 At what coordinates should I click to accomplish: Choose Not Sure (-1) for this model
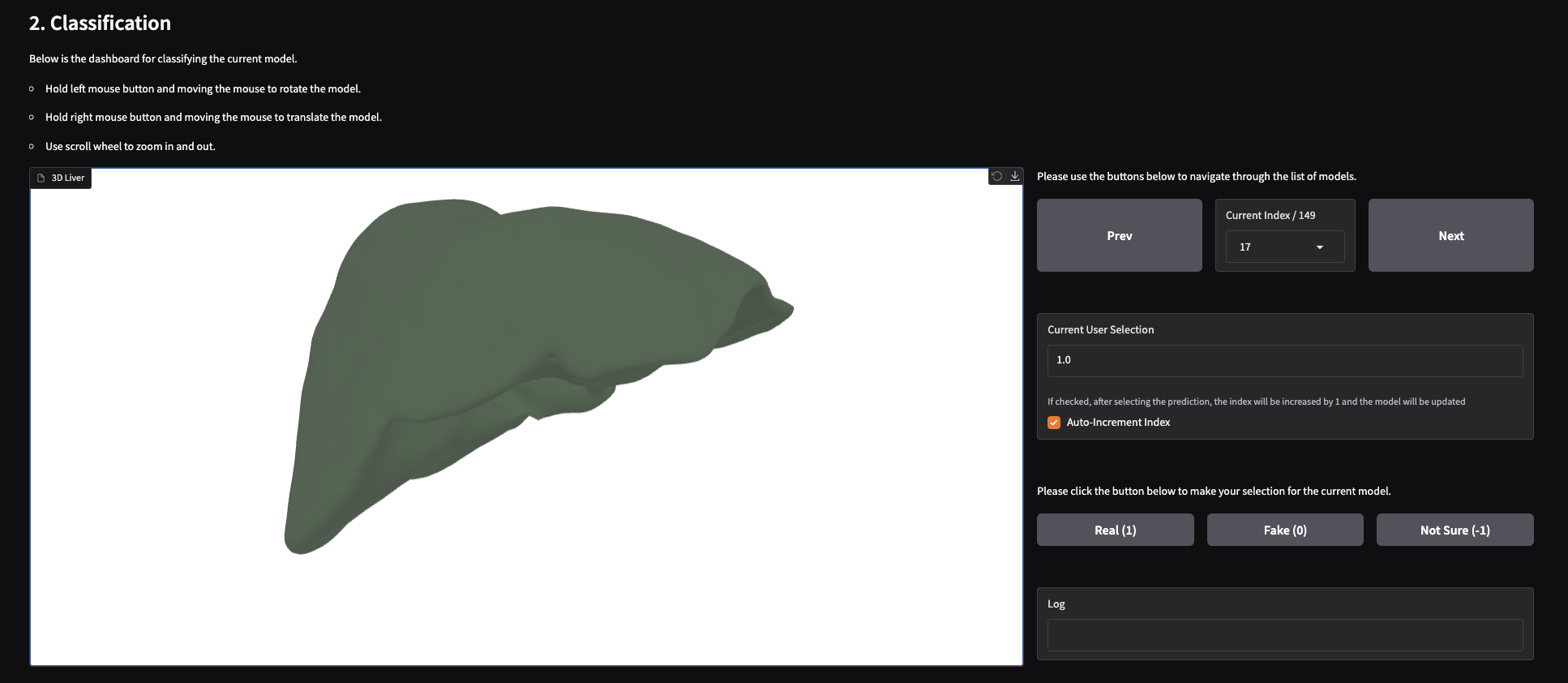pos(1454,531)
